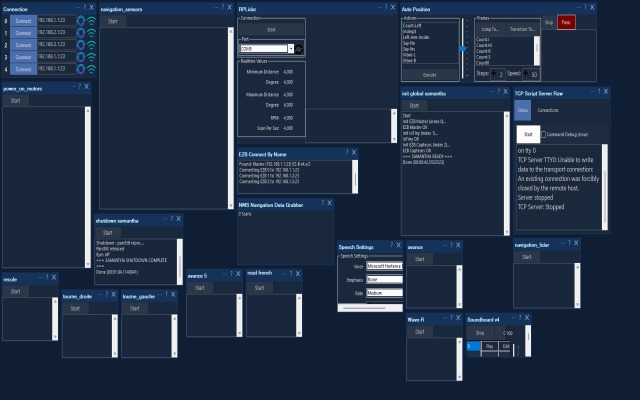Select the Status tab in TCP Script Server
Image resolution: width=640 pixels, height=400 pixels.
point(522,110)
